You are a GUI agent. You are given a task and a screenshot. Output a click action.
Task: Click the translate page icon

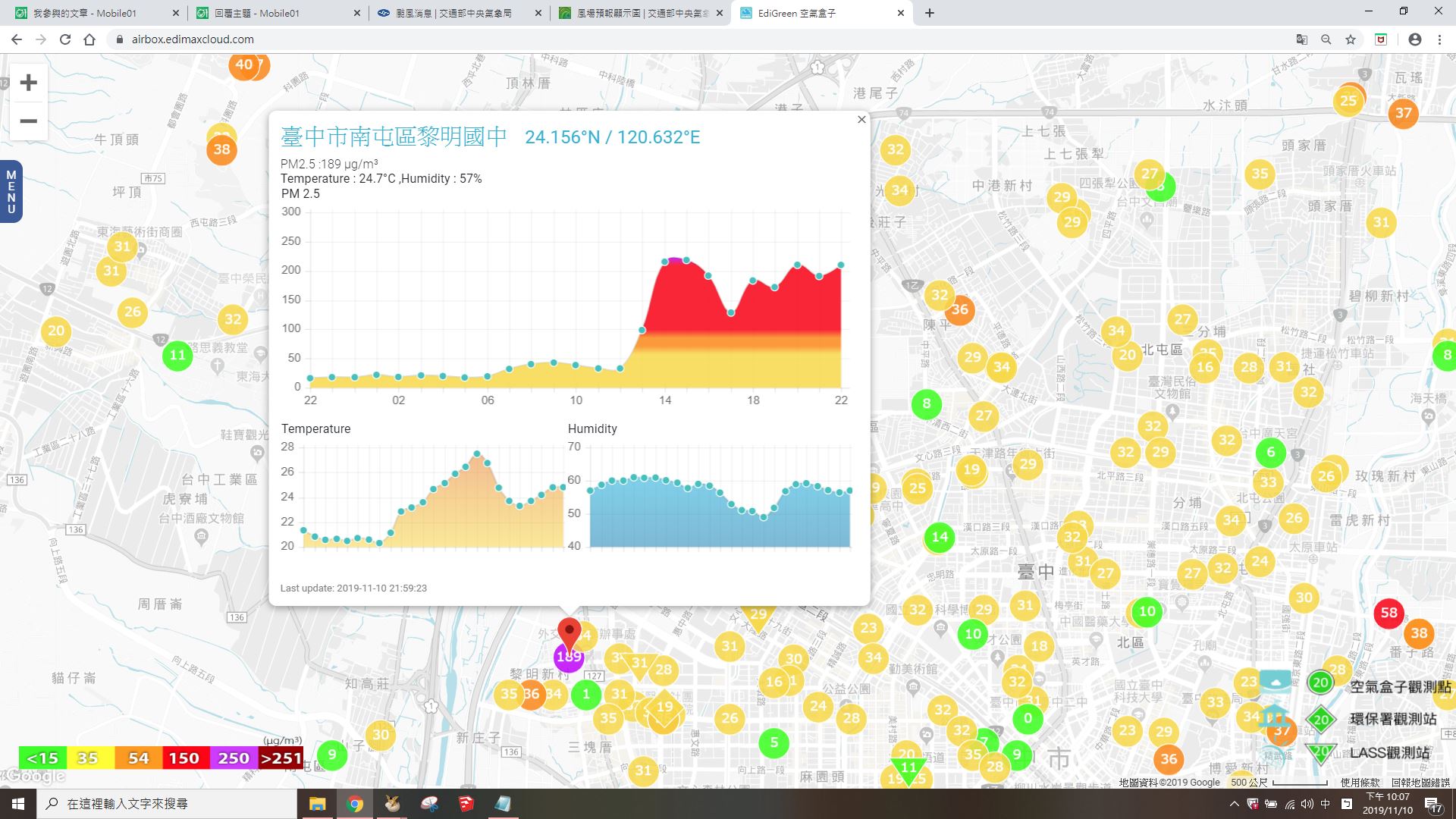point(1302,39)
